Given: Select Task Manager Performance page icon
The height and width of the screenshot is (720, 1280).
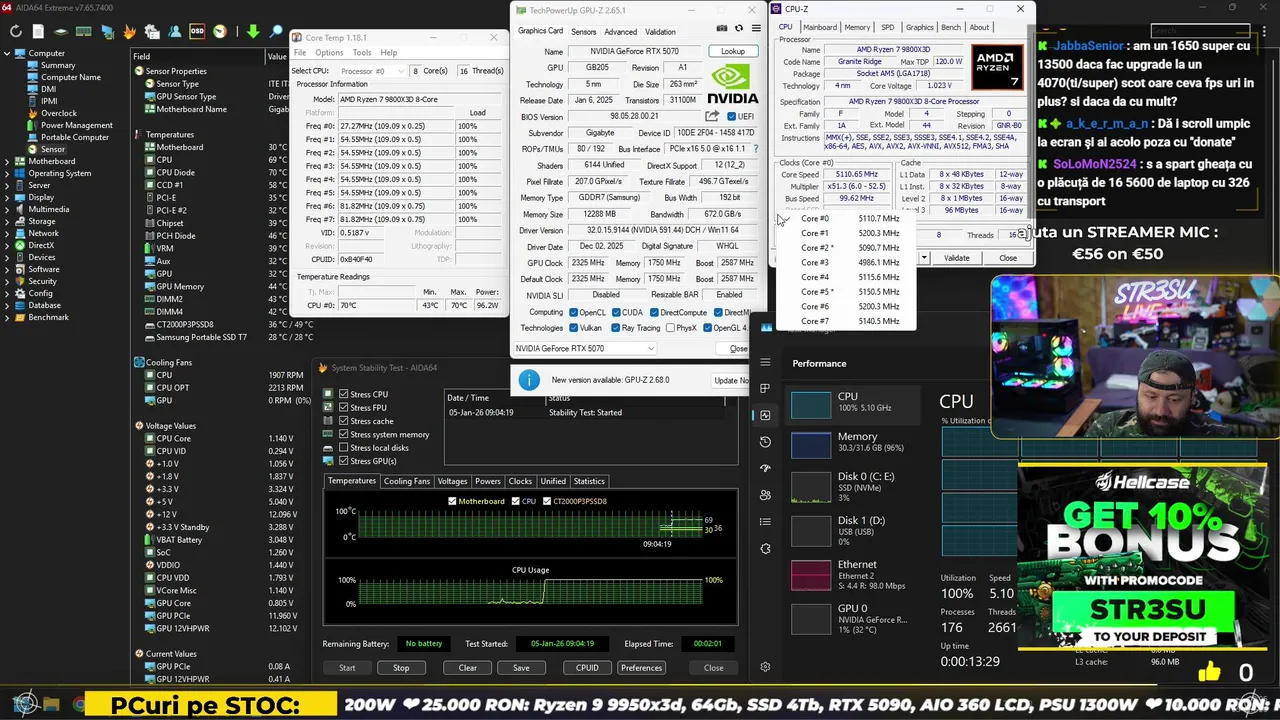Looking at the screenshot, I should 765,415.
